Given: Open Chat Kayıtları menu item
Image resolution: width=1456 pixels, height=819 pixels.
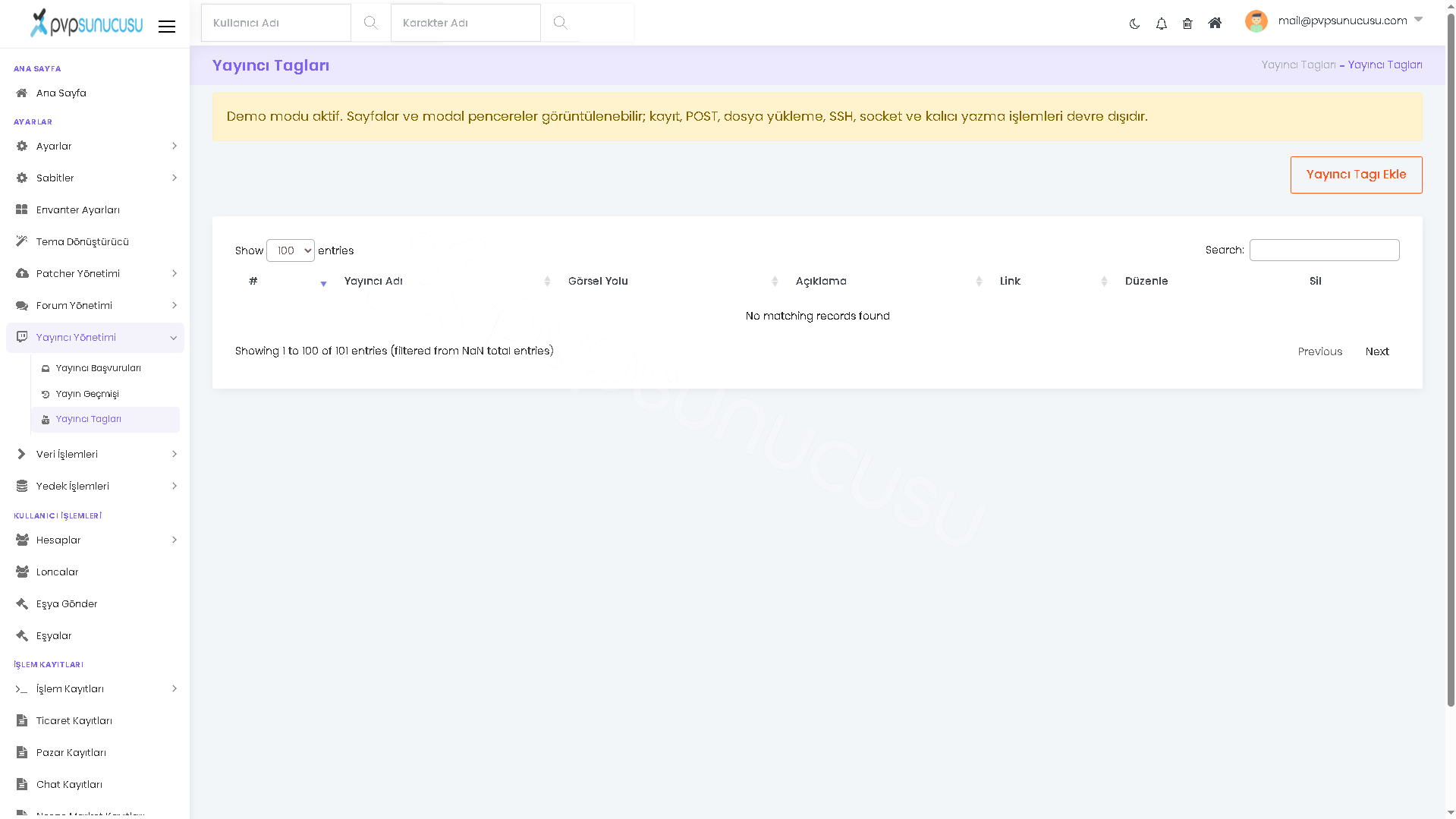Looking at the screenshot, I should point(95,785).
